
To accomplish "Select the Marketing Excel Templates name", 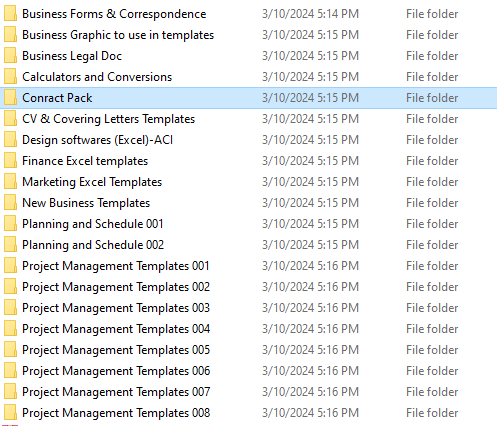I will [x=92, y=182].
